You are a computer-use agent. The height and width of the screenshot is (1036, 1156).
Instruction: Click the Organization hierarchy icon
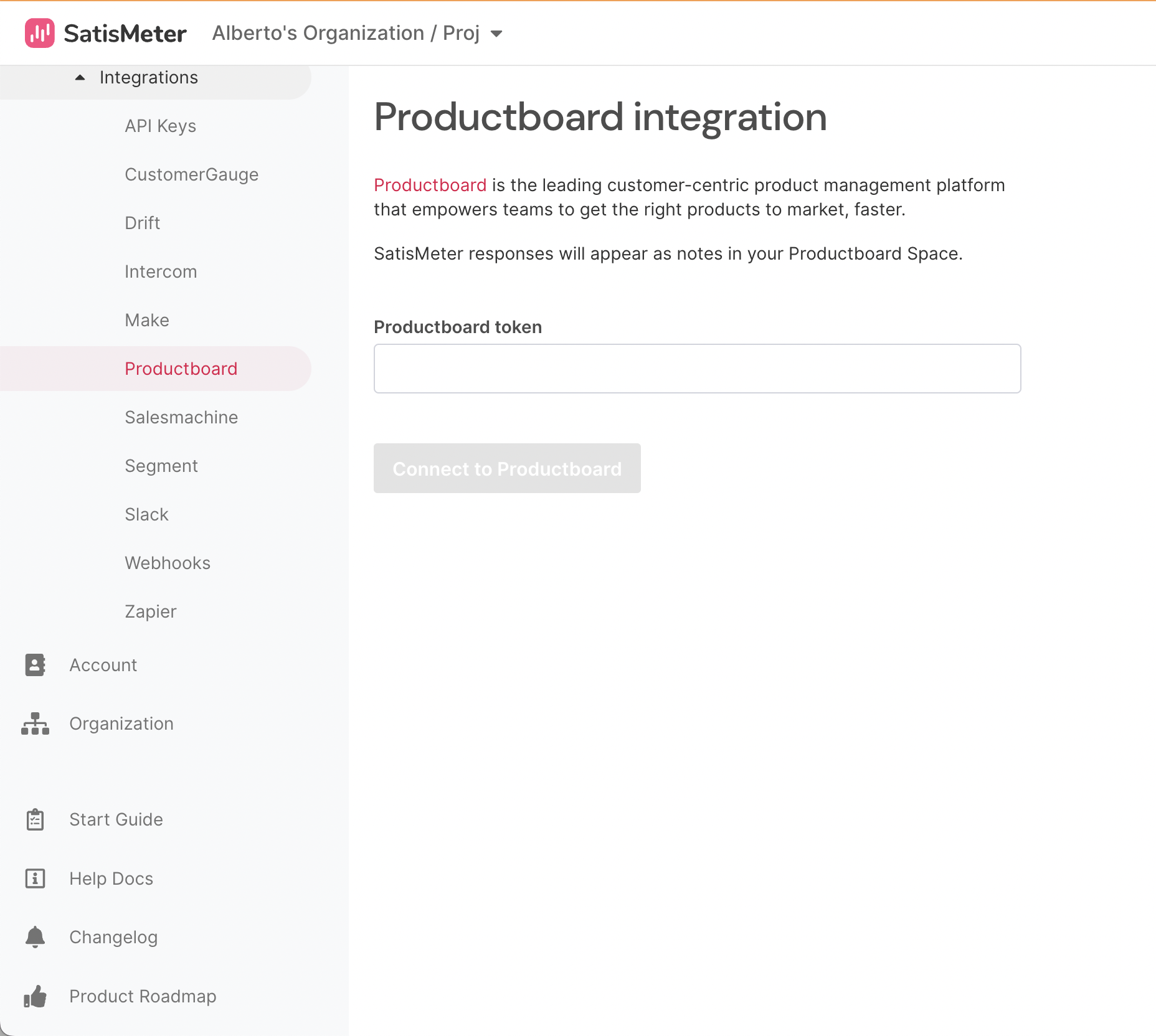35,723
